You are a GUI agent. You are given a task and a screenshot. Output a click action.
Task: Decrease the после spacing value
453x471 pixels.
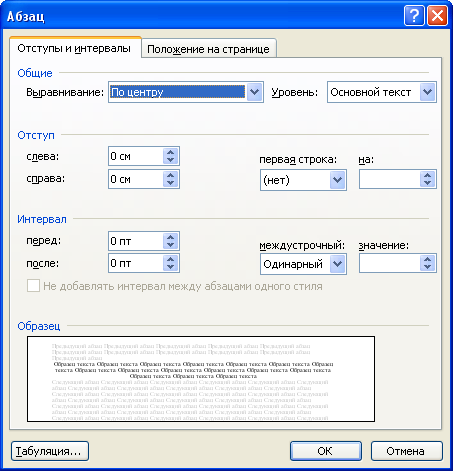coord(171,267)
